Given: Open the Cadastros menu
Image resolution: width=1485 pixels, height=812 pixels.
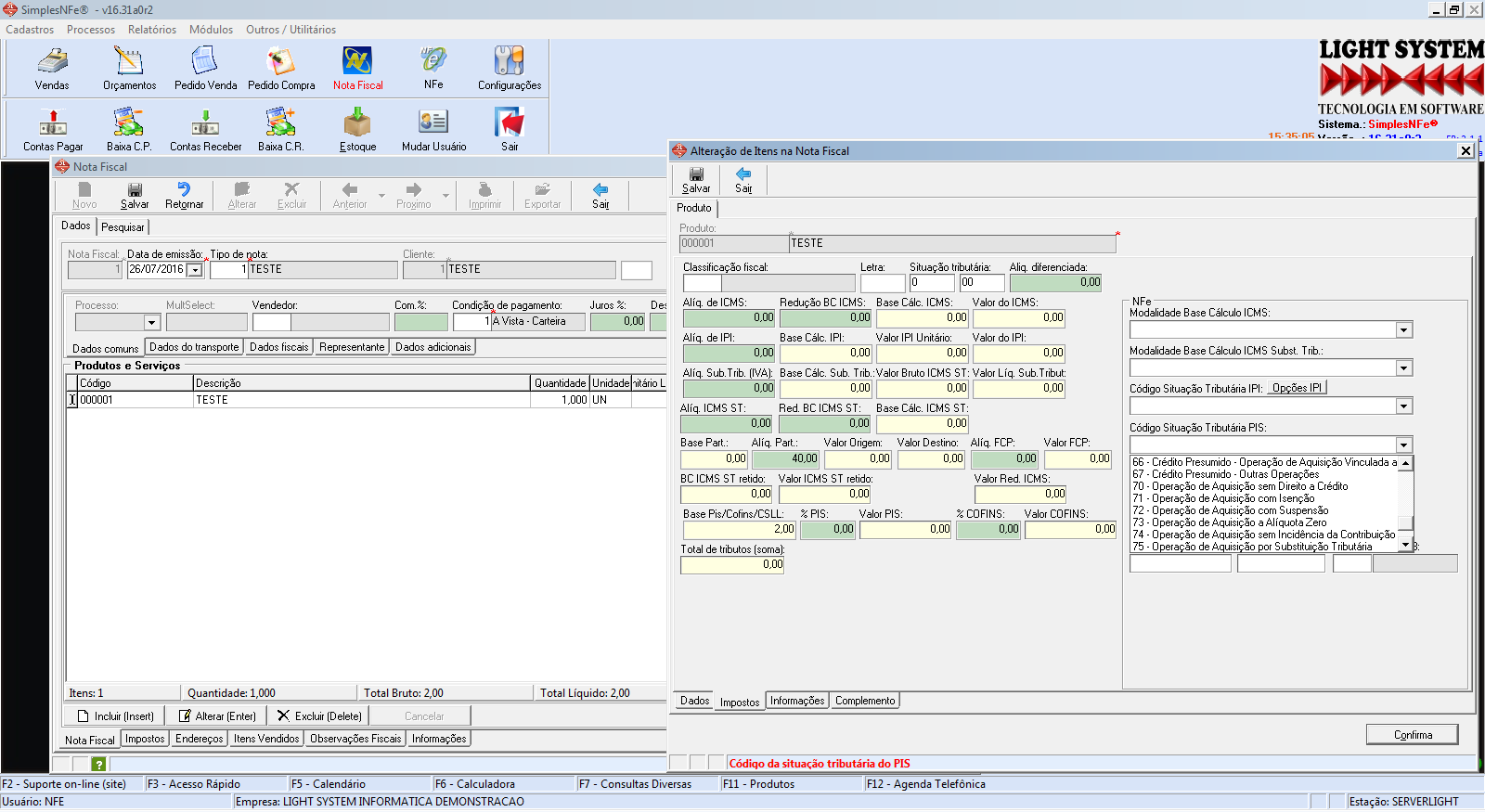Looking at the screenshot, I should tap(30, 30).
